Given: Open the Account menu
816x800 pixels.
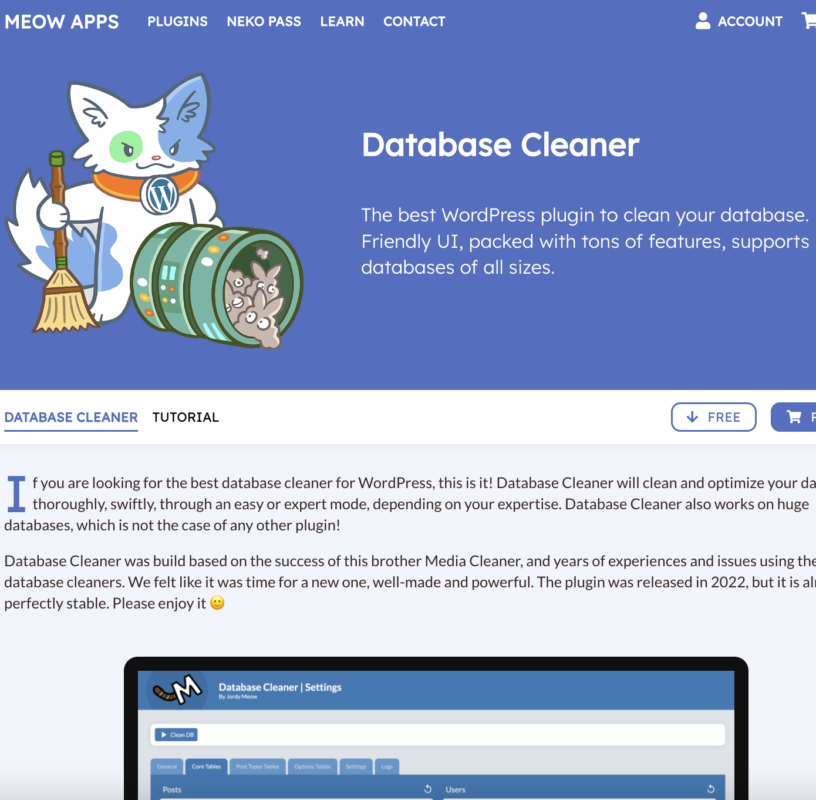Looking at the screenshot, I should [740, 21].
